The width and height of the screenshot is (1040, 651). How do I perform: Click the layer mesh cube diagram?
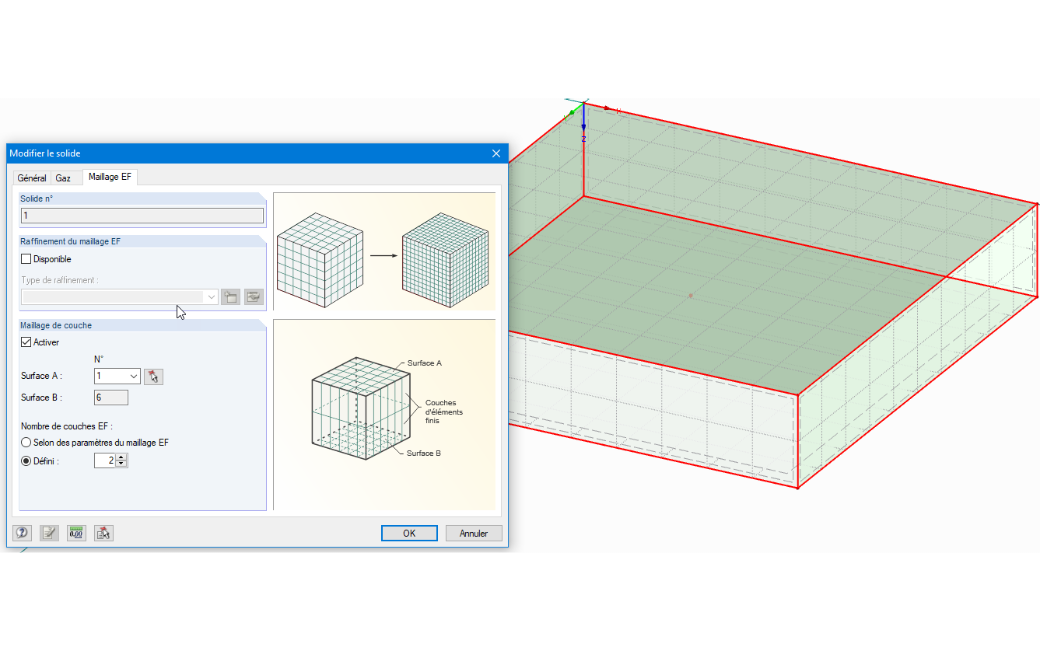(384, 415)
